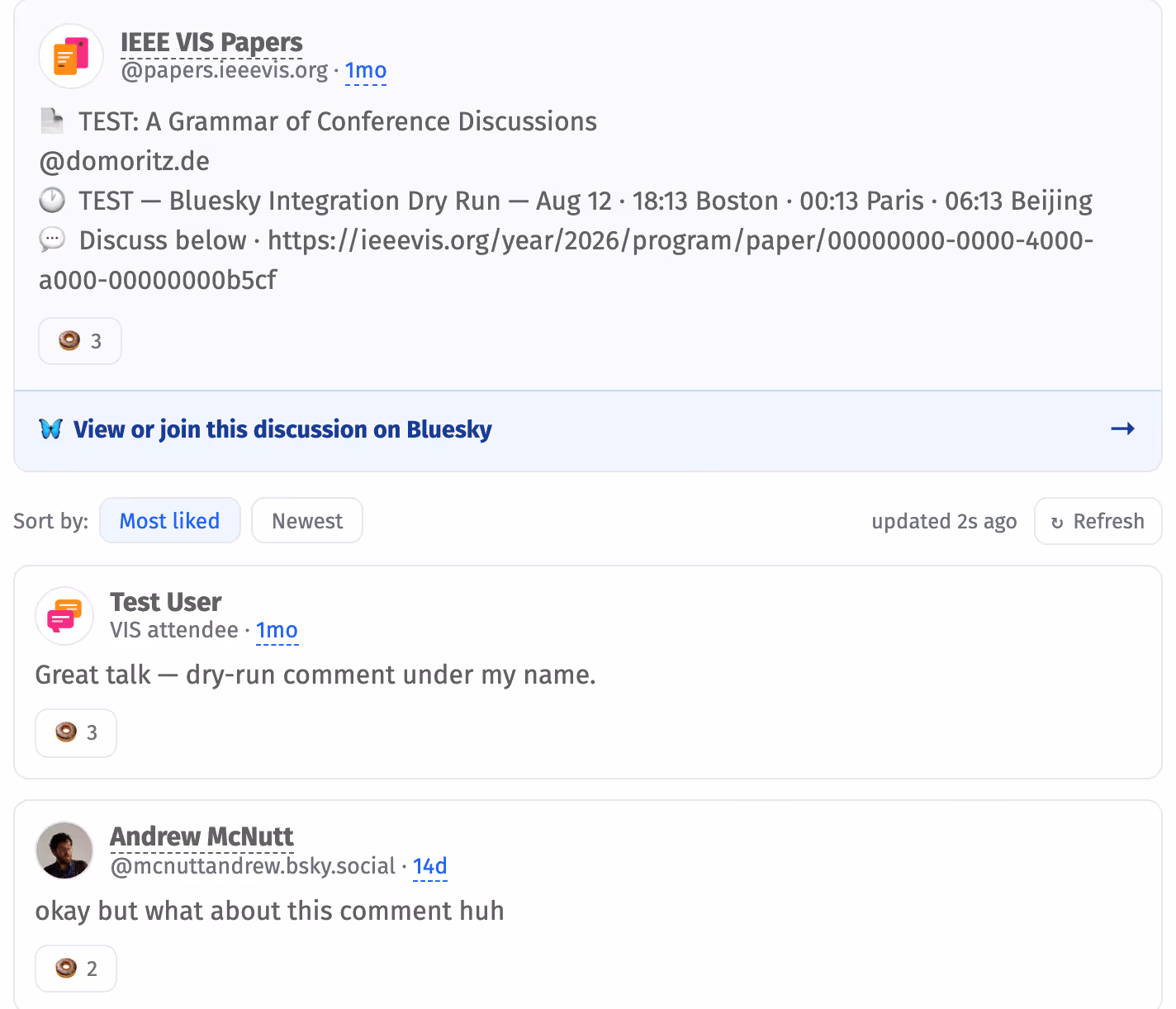Open the IEEE VIS Papers avatar icon
Image resolution: width=1176 pixels, height=1009 pixels.
(71, 56)
